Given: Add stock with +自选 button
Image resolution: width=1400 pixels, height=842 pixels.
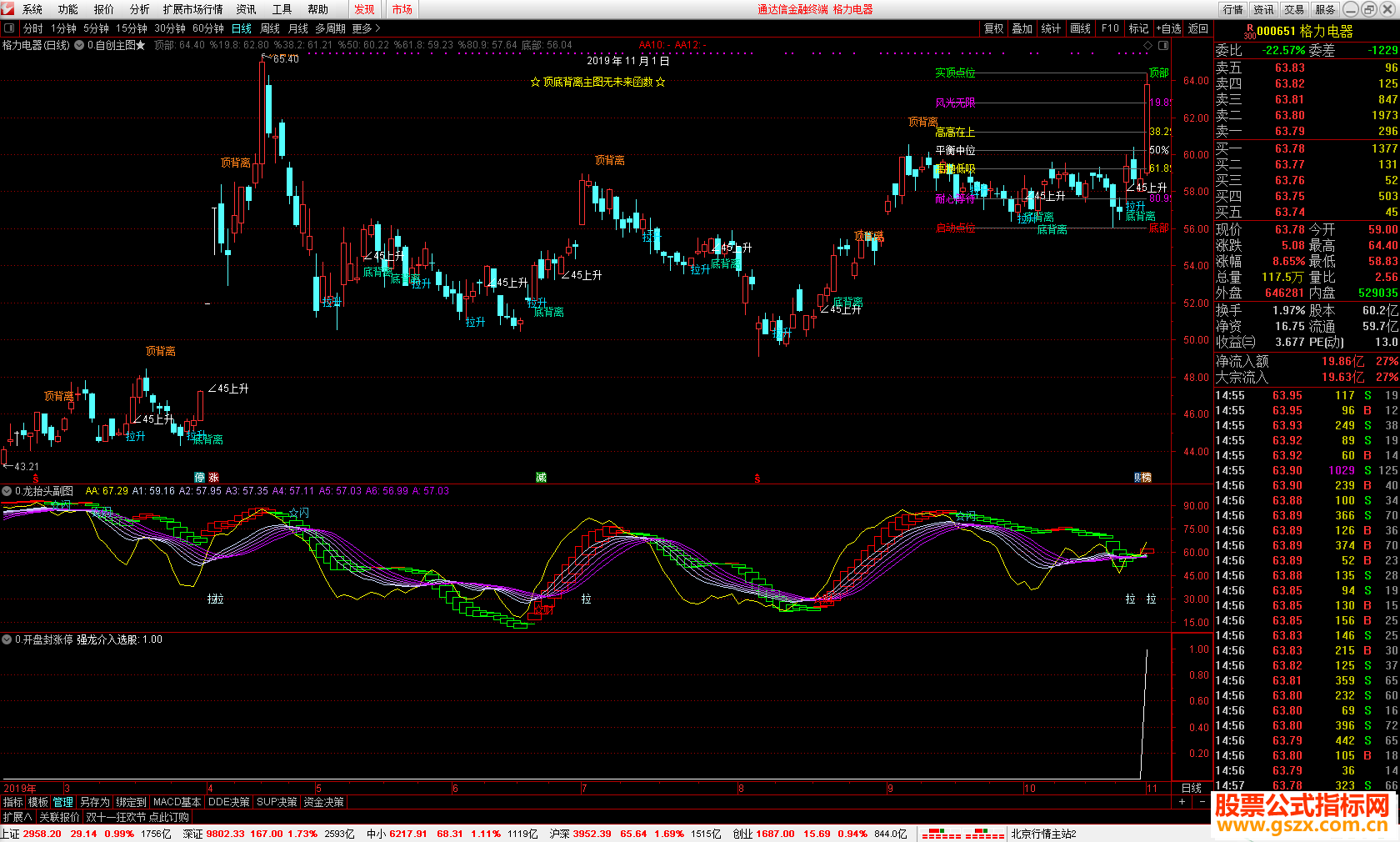Looking at the screenshot, I should tap(1168, 28).
